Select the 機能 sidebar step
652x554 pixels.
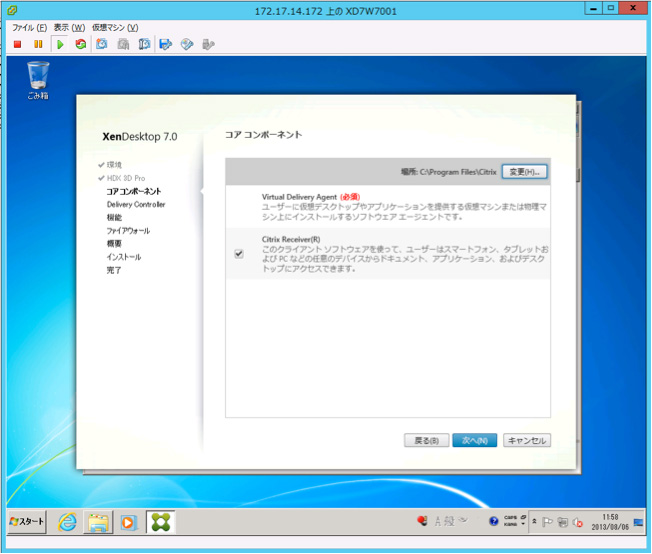[x=114, y=218]
